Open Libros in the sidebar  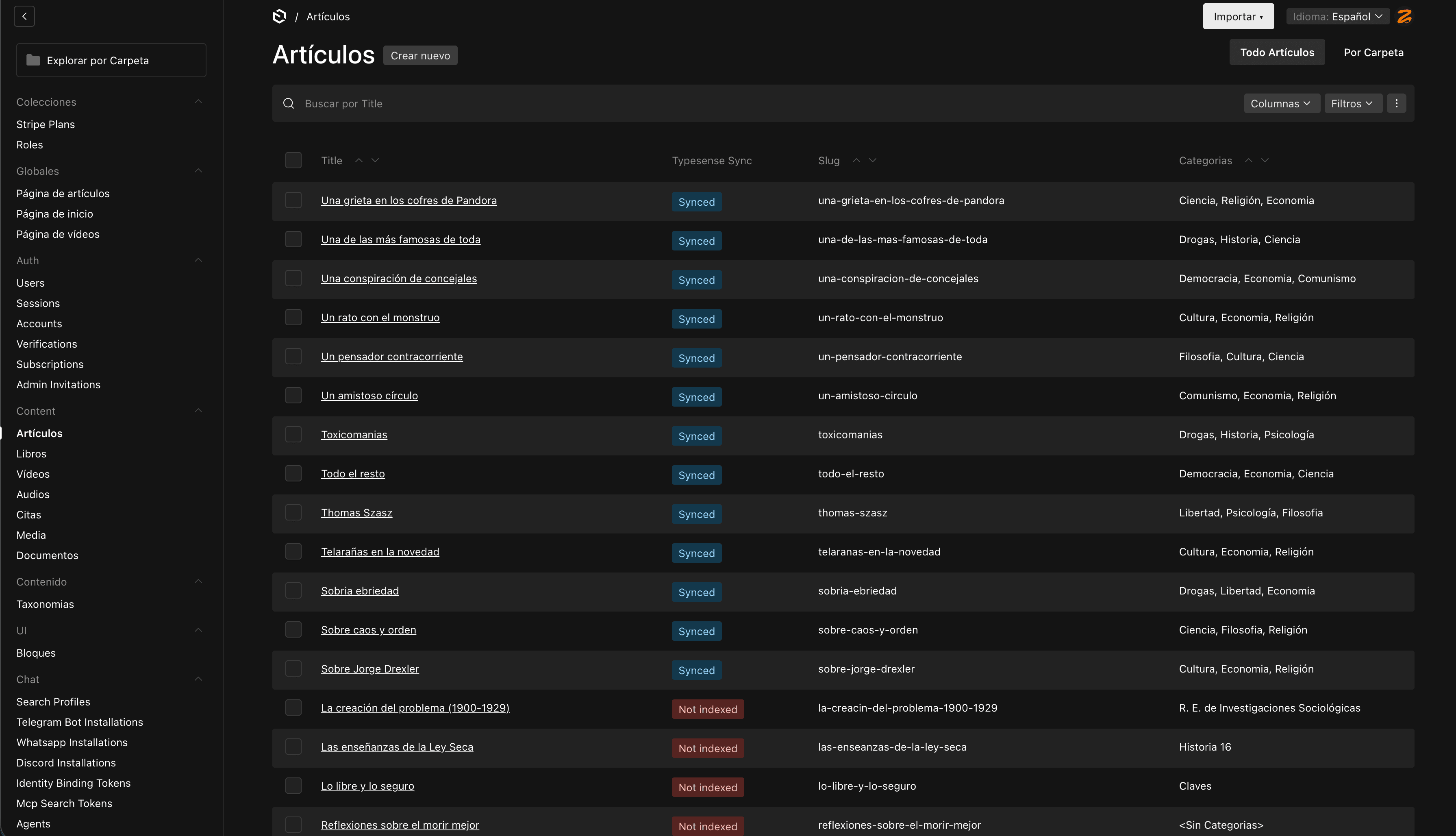click(31, 454)
